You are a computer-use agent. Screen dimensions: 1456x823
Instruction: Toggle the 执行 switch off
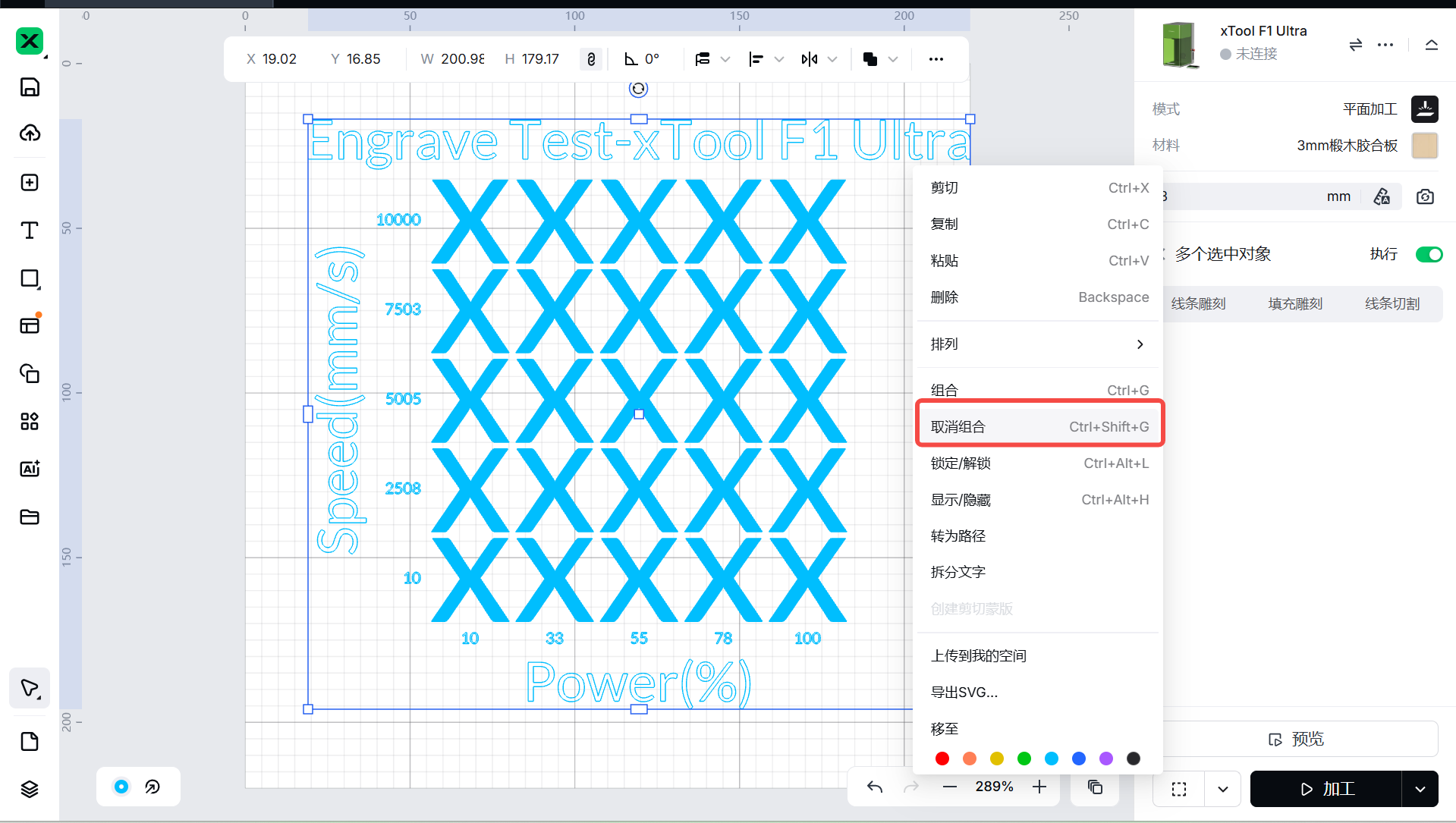click(x=1429, y=254)
